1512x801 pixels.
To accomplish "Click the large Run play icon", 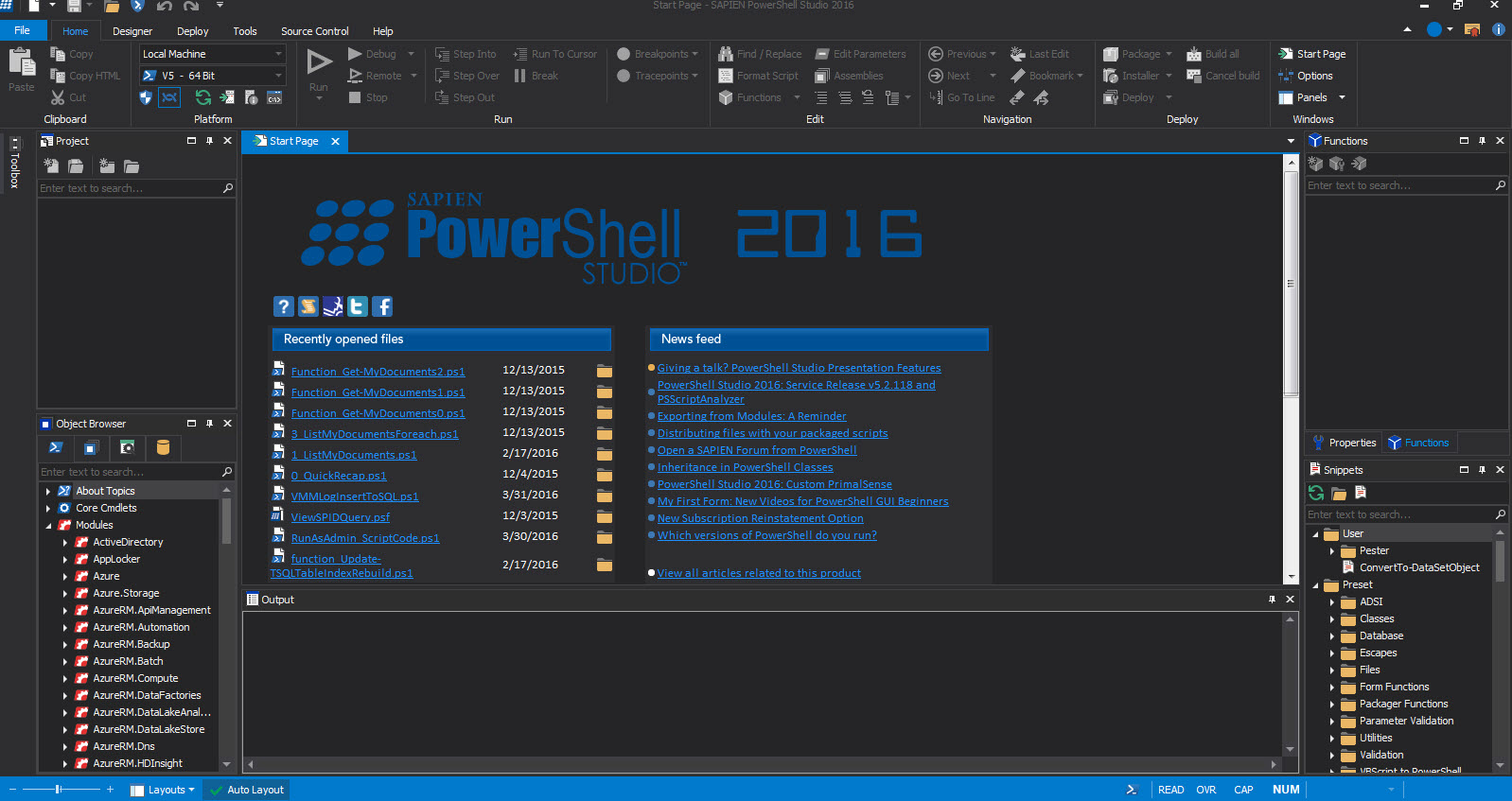I will [x=320, y=62].
